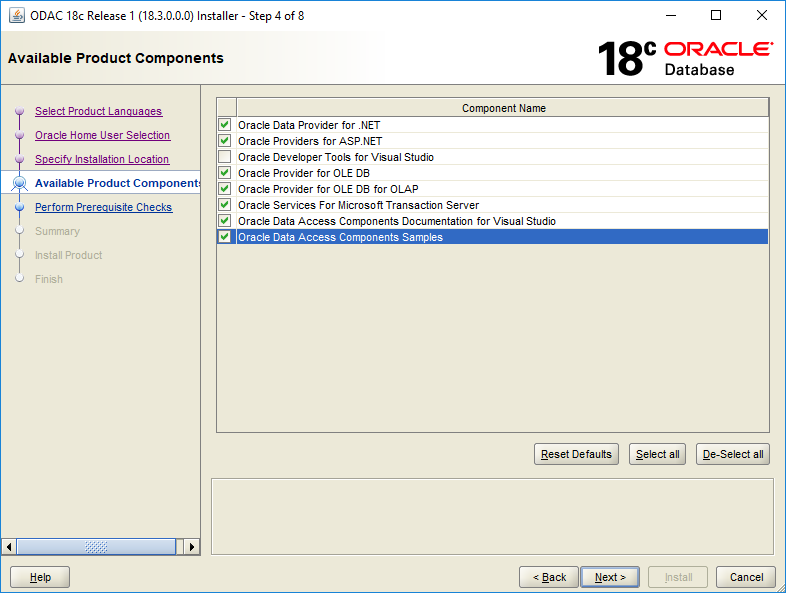Open the Oracle Home User Selection step
This screenshot has height=593, width=786.
(102, 135)
